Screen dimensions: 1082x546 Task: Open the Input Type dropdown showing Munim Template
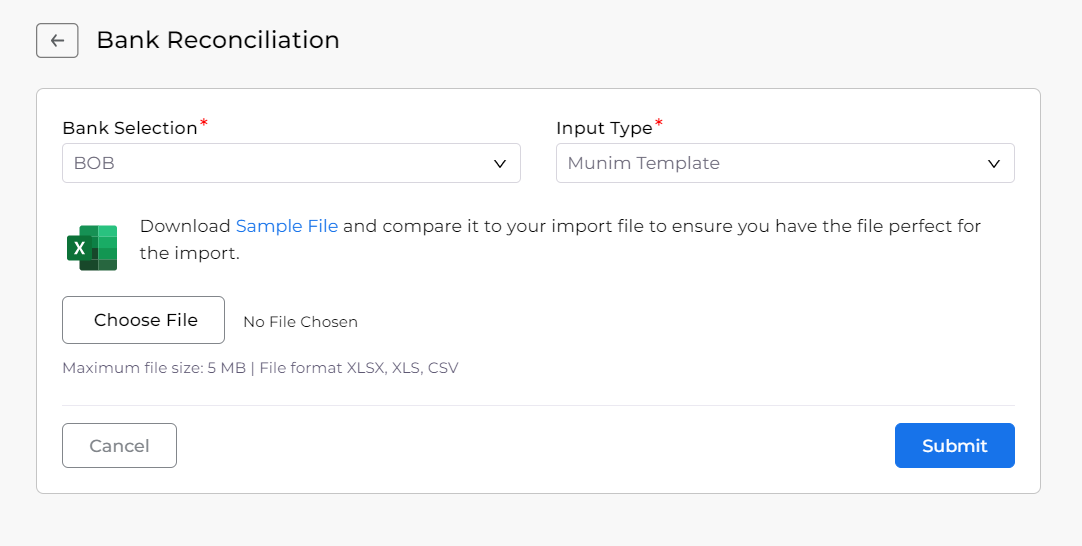point(785,163)
